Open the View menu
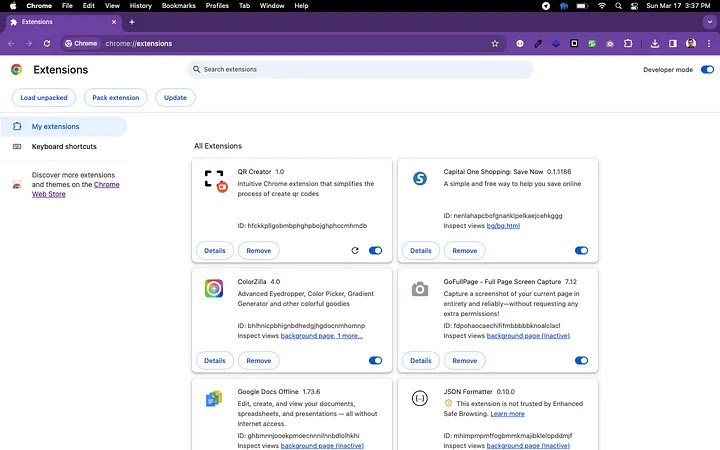720x450 pixels. pos(112,6)
